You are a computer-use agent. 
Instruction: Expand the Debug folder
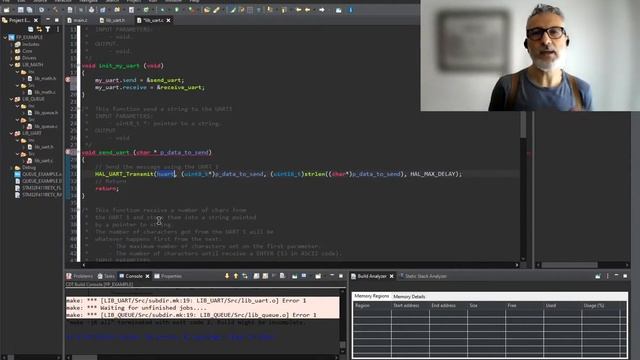pos(11,167)
